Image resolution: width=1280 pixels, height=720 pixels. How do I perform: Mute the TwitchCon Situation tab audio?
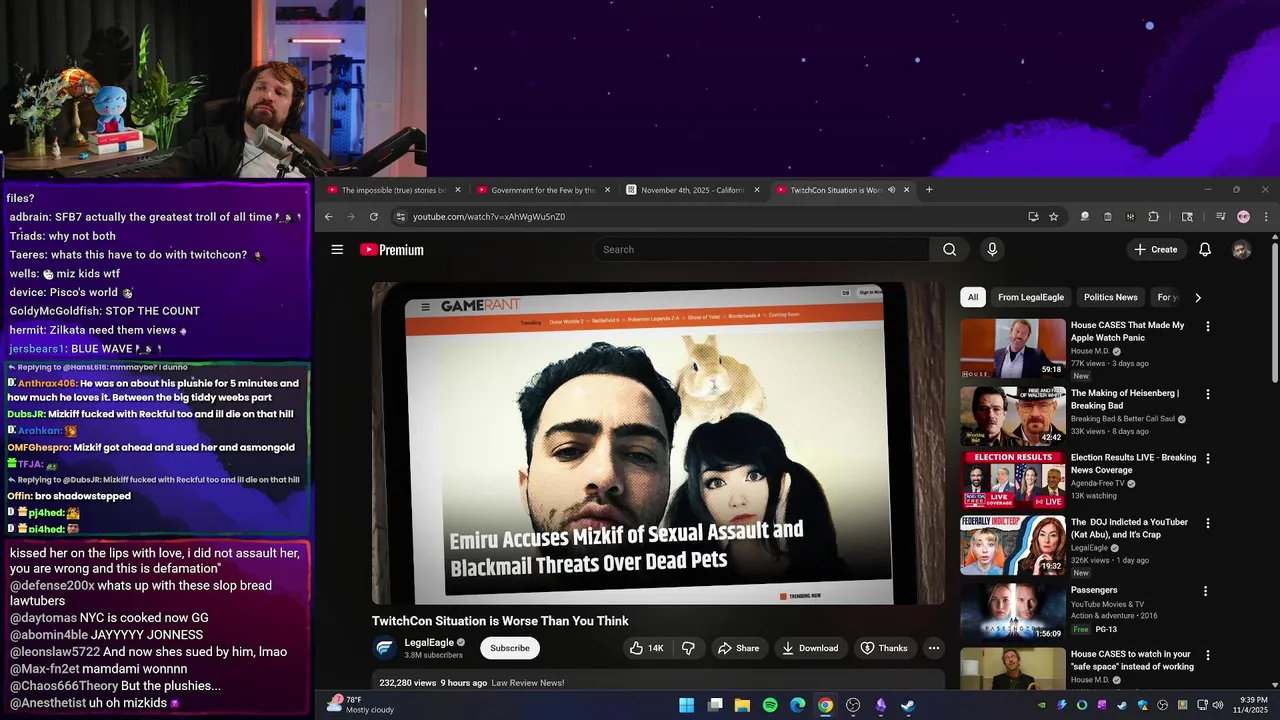[x=891, y=190]
